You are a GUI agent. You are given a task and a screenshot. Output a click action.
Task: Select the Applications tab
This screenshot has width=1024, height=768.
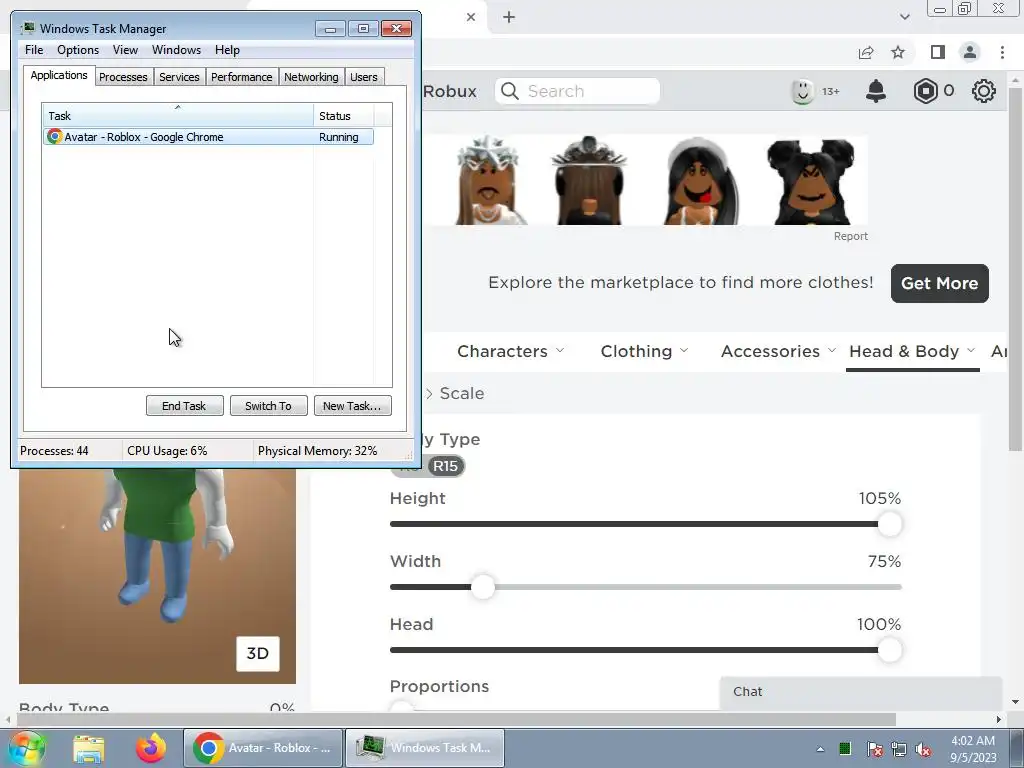(x=59, y=75)
